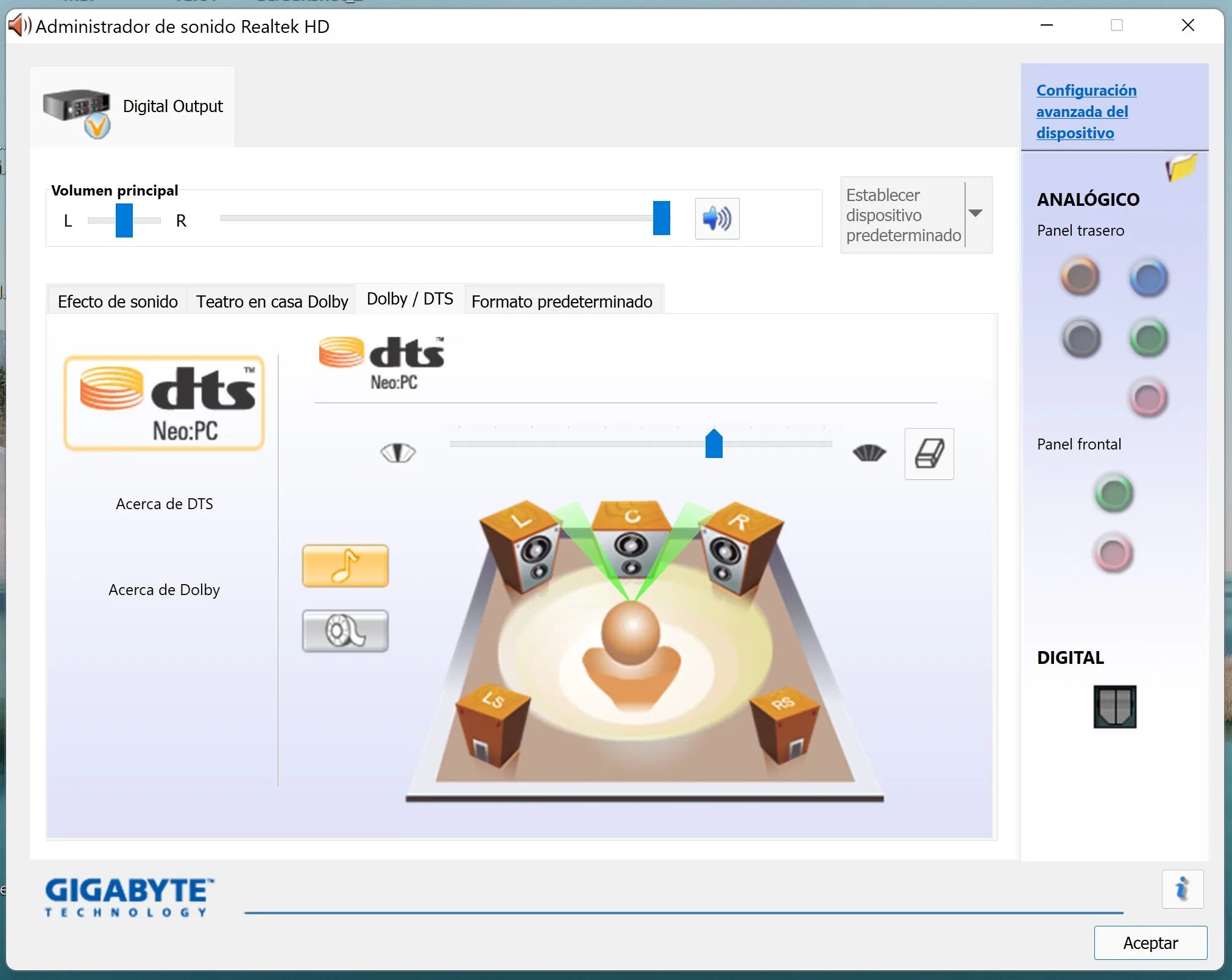
Task: Click the blue rear panel jack
Action: 1148,278
